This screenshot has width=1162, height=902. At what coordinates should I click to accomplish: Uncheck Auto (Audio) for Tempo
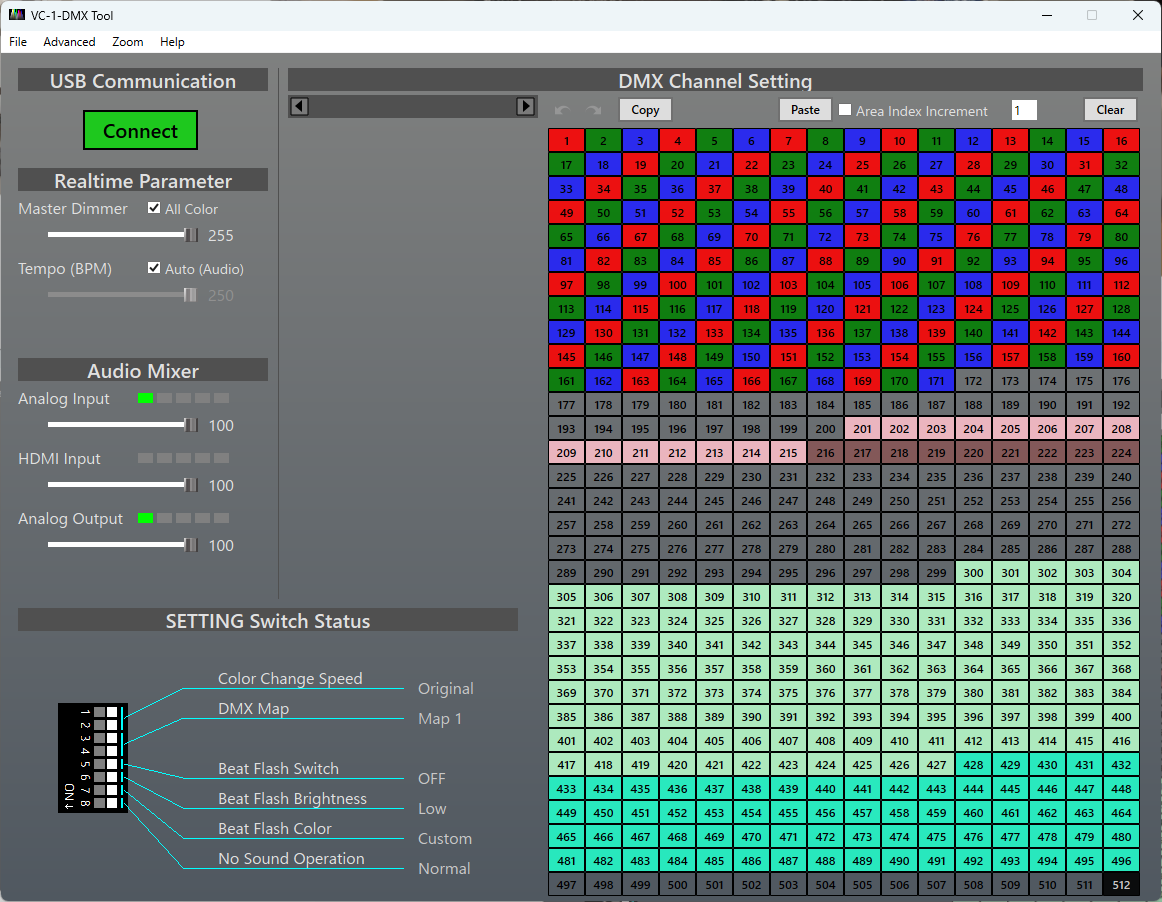[x=154, y=268]
